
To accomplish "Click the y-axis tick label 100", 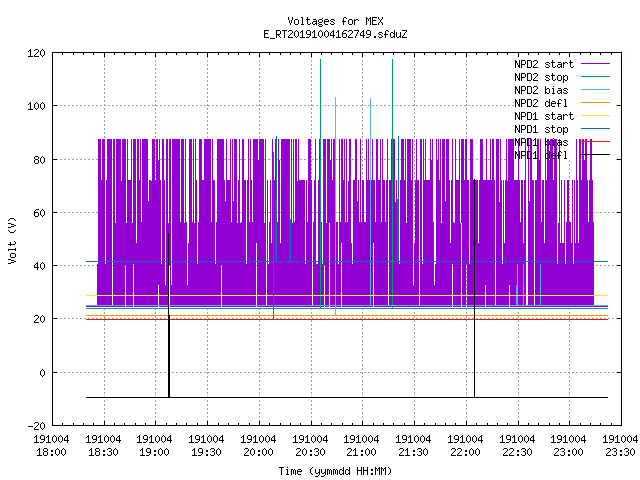I will [36, 106].
